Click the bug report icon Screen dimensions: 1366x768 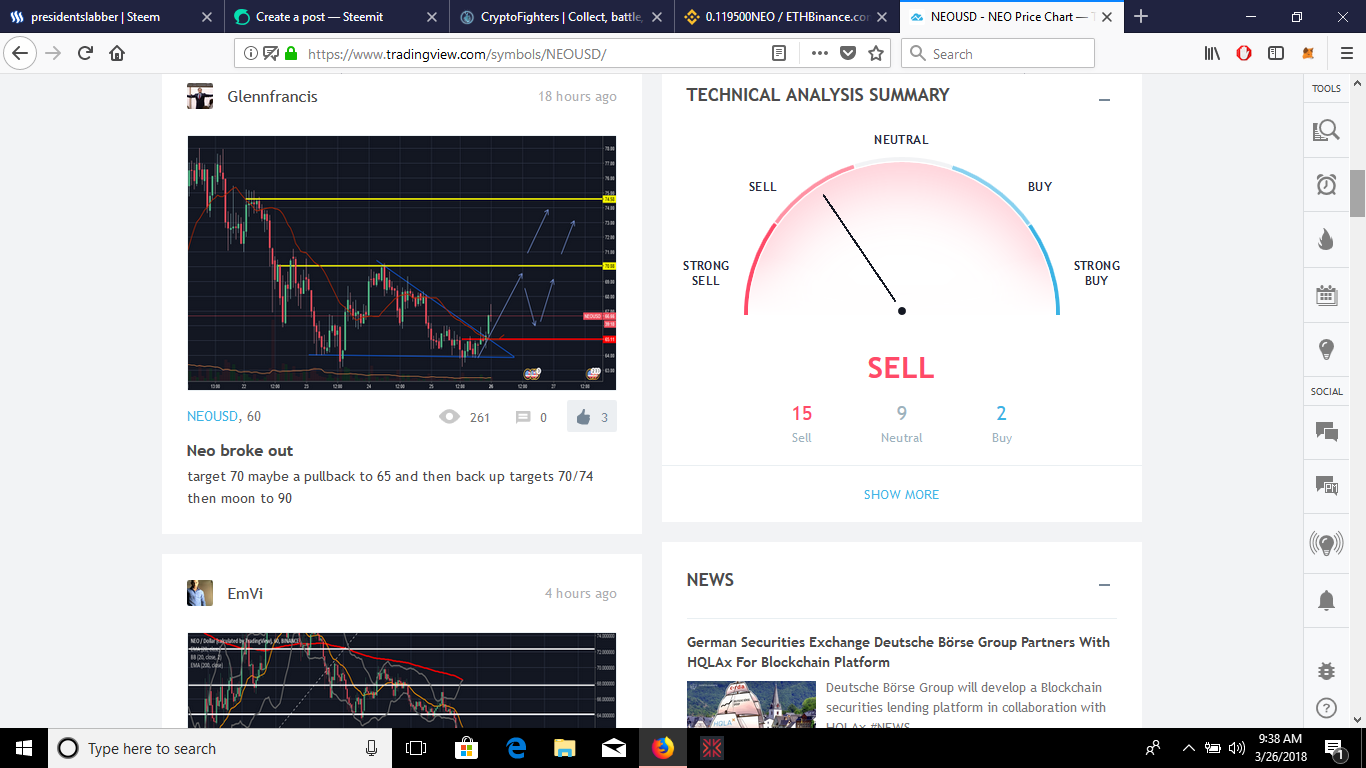pyautogui.click(x=1326, y=671)
